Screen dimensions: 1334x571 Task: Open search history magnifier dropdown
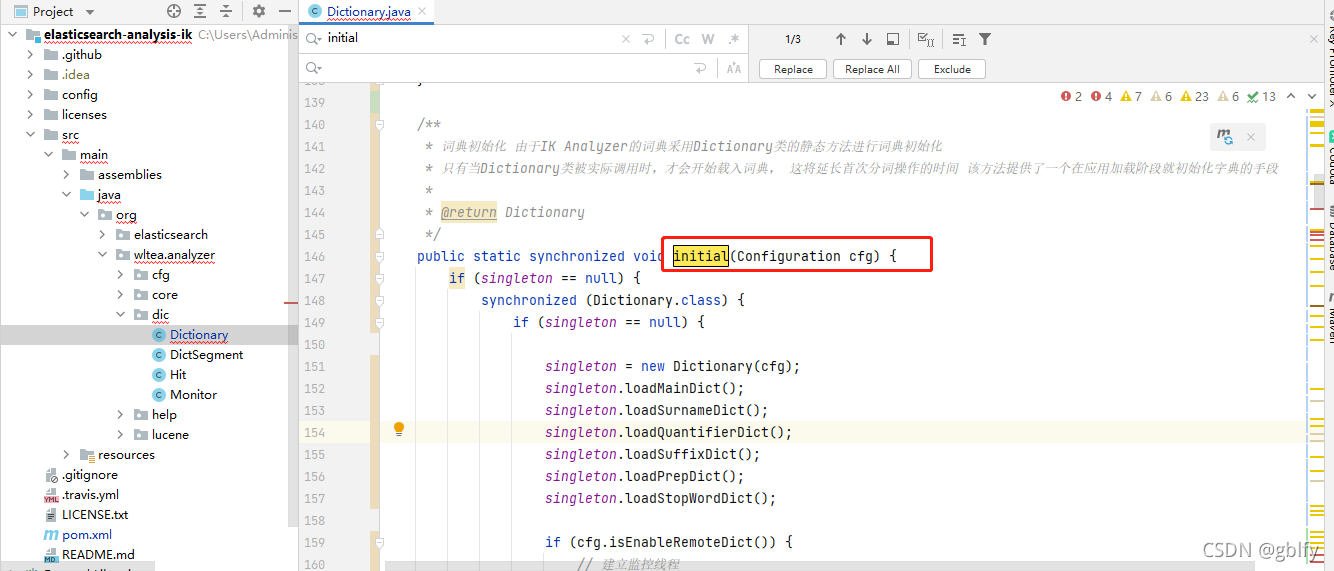[313, 38]
